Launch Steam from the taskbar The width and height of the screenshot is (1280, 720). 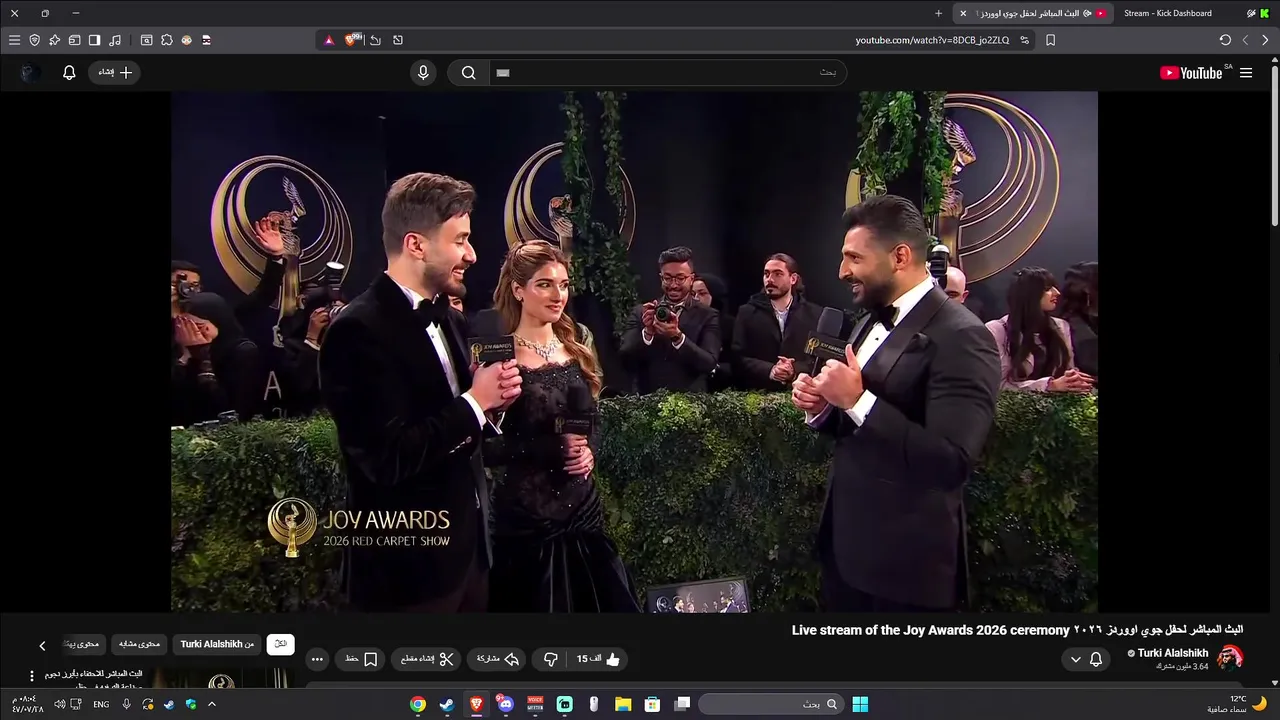(446, 704)
